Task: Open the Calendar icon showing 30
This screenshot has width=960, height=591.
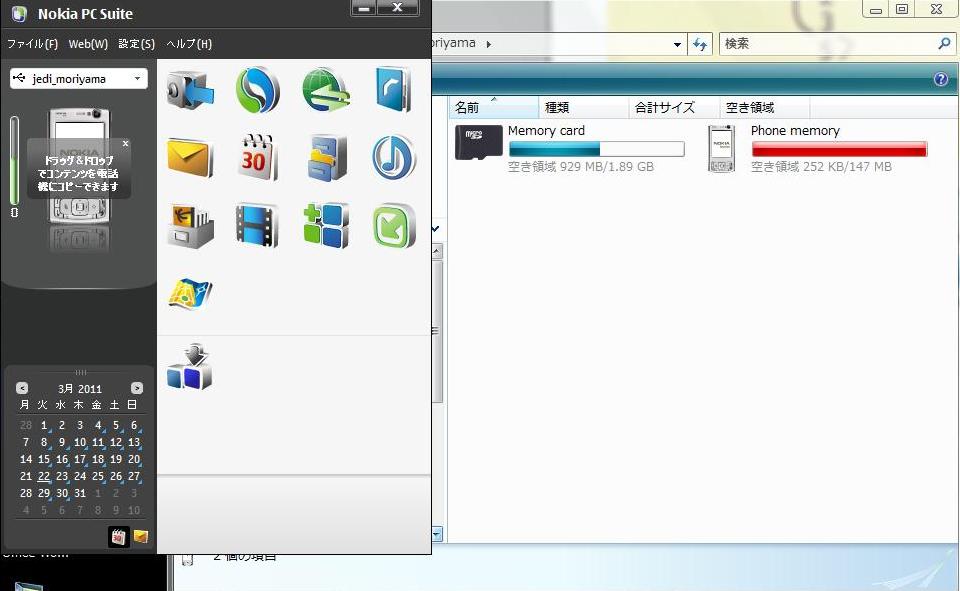Action: [257, 157]
